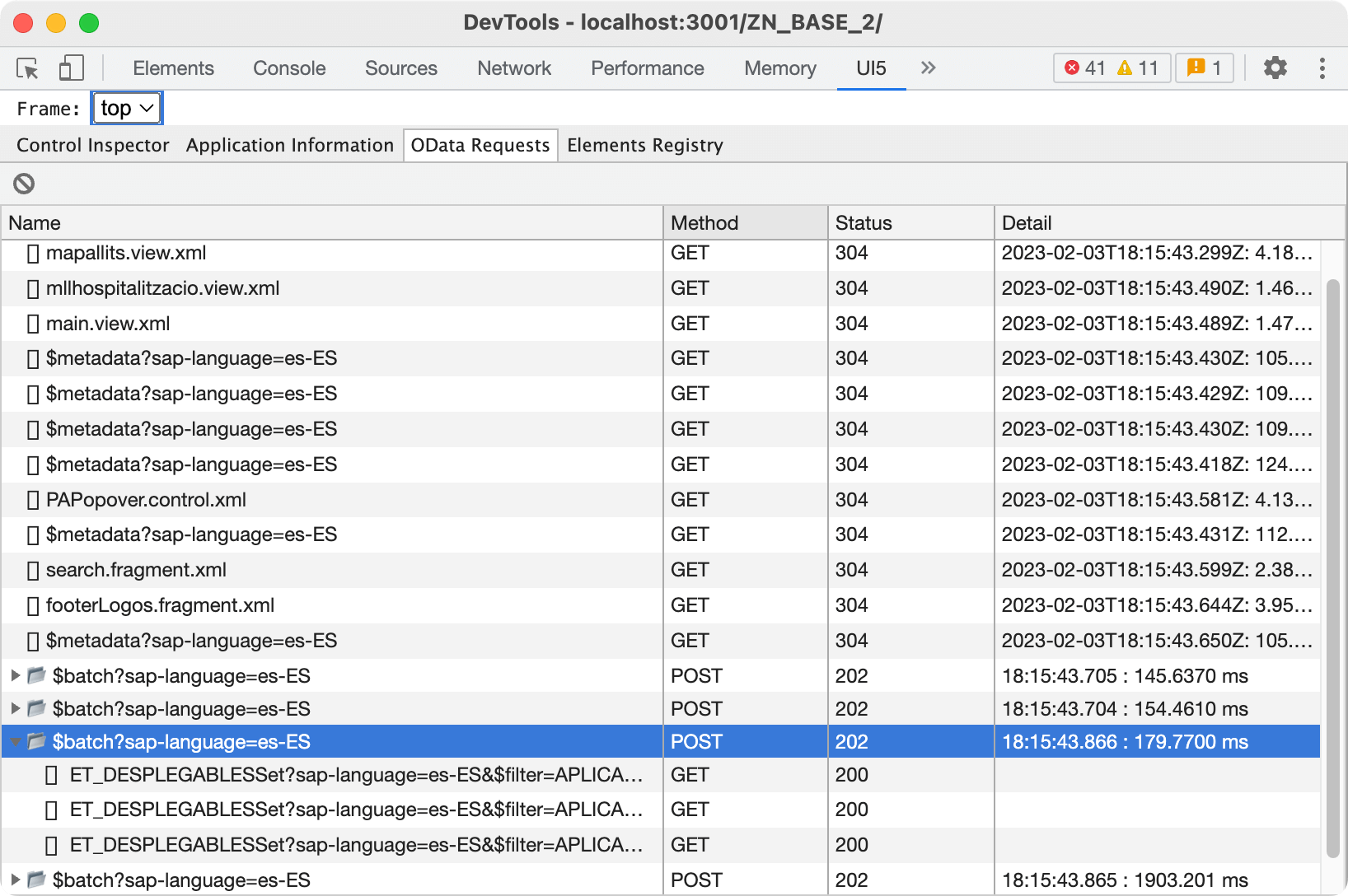Click the Method column header
The height and width of the screenshot is (896, 1348).
click(703, 222)
